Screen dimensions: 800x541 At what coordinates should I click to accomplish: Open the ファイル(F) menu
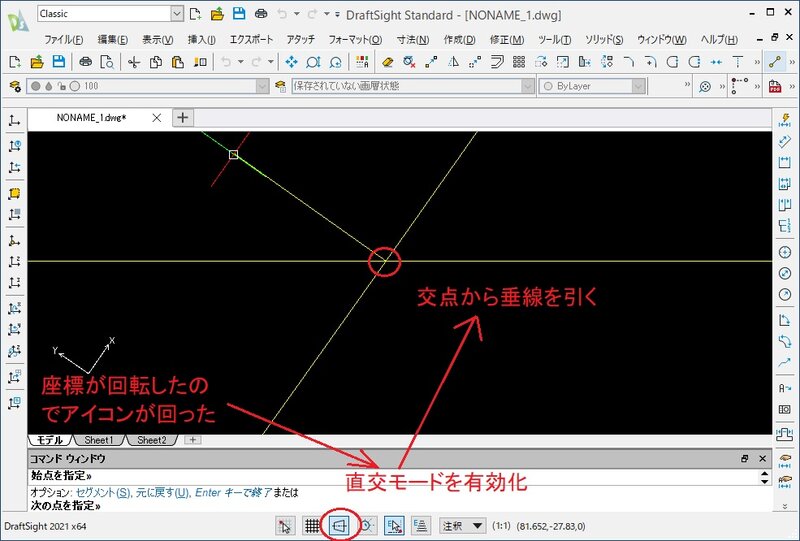click(63, 39)
